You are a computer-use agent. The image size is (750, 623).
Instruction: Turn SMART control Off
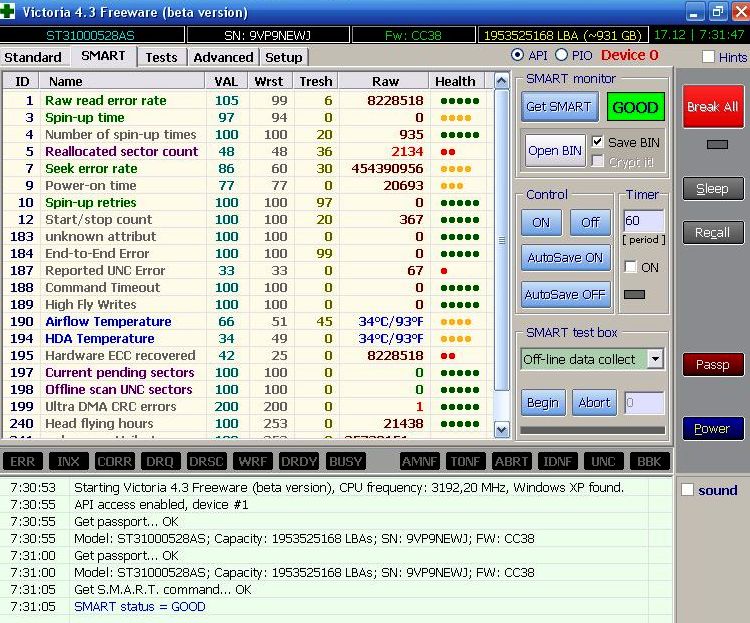(x=590, y=222)
